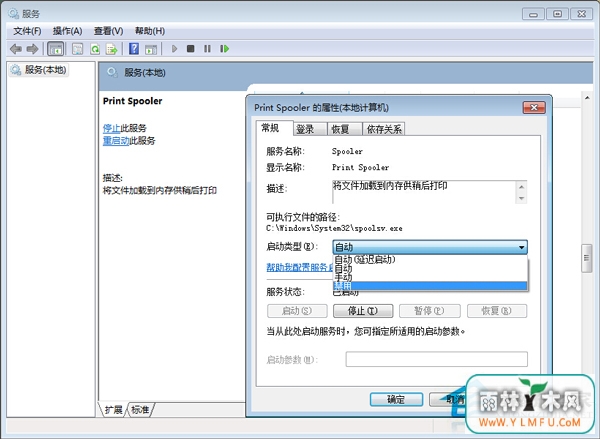Open the 帮助我配置服务 help link
The image size is (600, 439).
(300, 267)
